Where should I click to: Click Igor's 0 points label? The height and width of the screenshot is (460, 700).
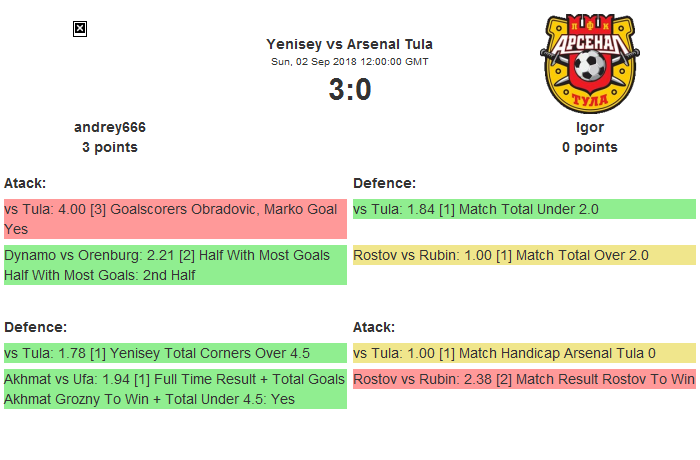(589, 147)
